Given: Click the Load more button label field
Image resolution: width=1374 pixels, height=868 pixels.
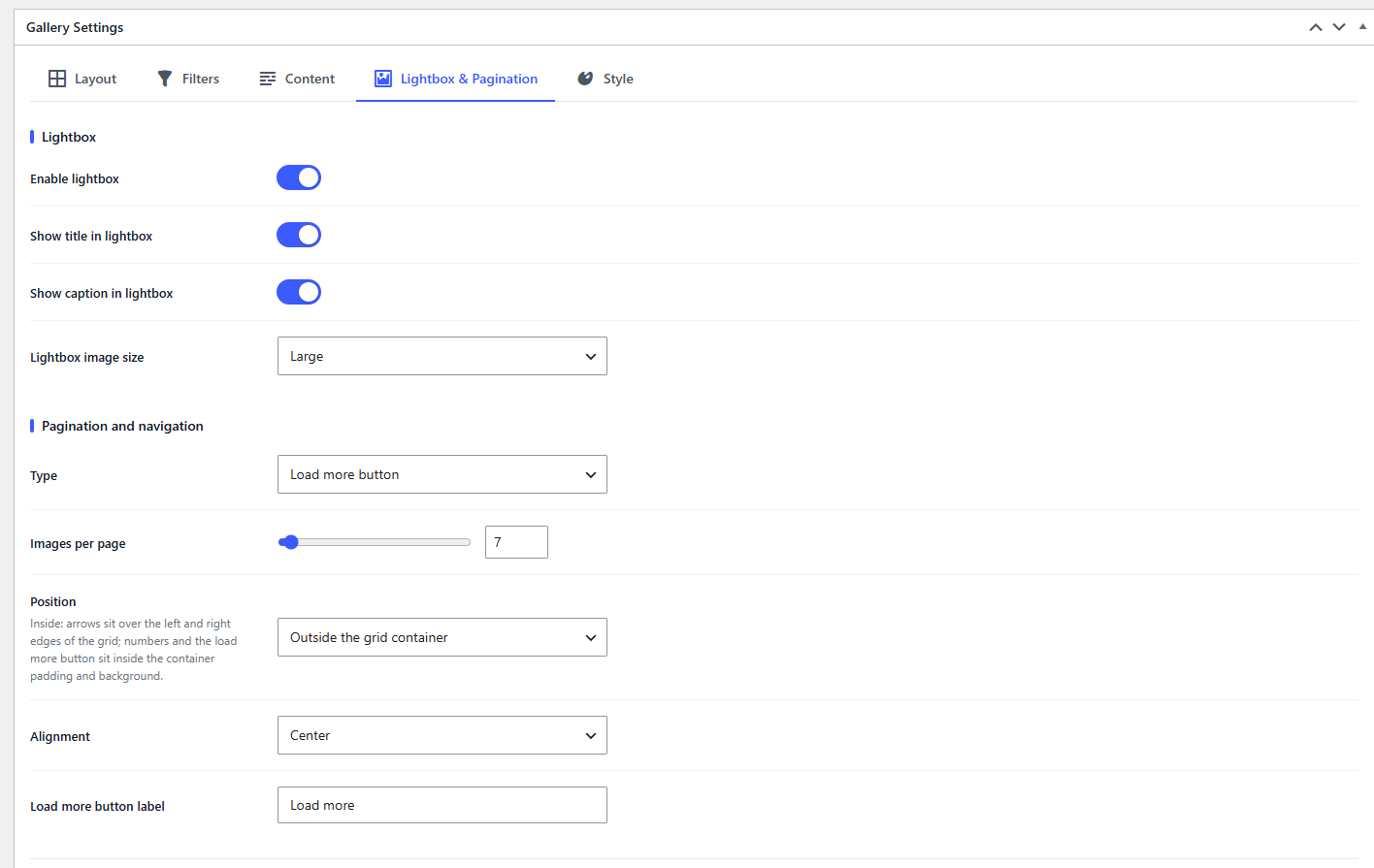Looking at the screenshot, I should pyautogui.click(x=442, y=805).
